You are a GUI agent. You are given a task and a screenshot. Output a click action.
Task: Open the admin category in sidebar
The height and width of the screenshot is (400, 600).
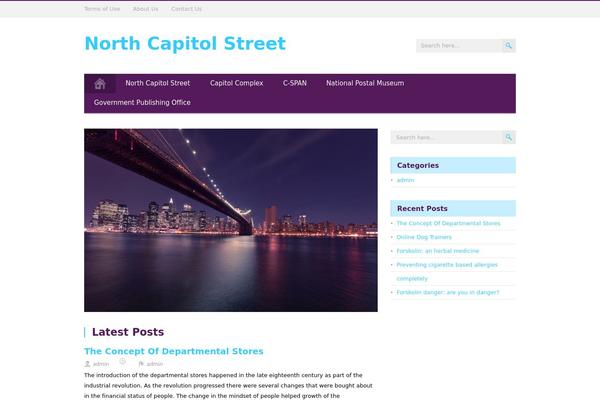tap(406, 180)
